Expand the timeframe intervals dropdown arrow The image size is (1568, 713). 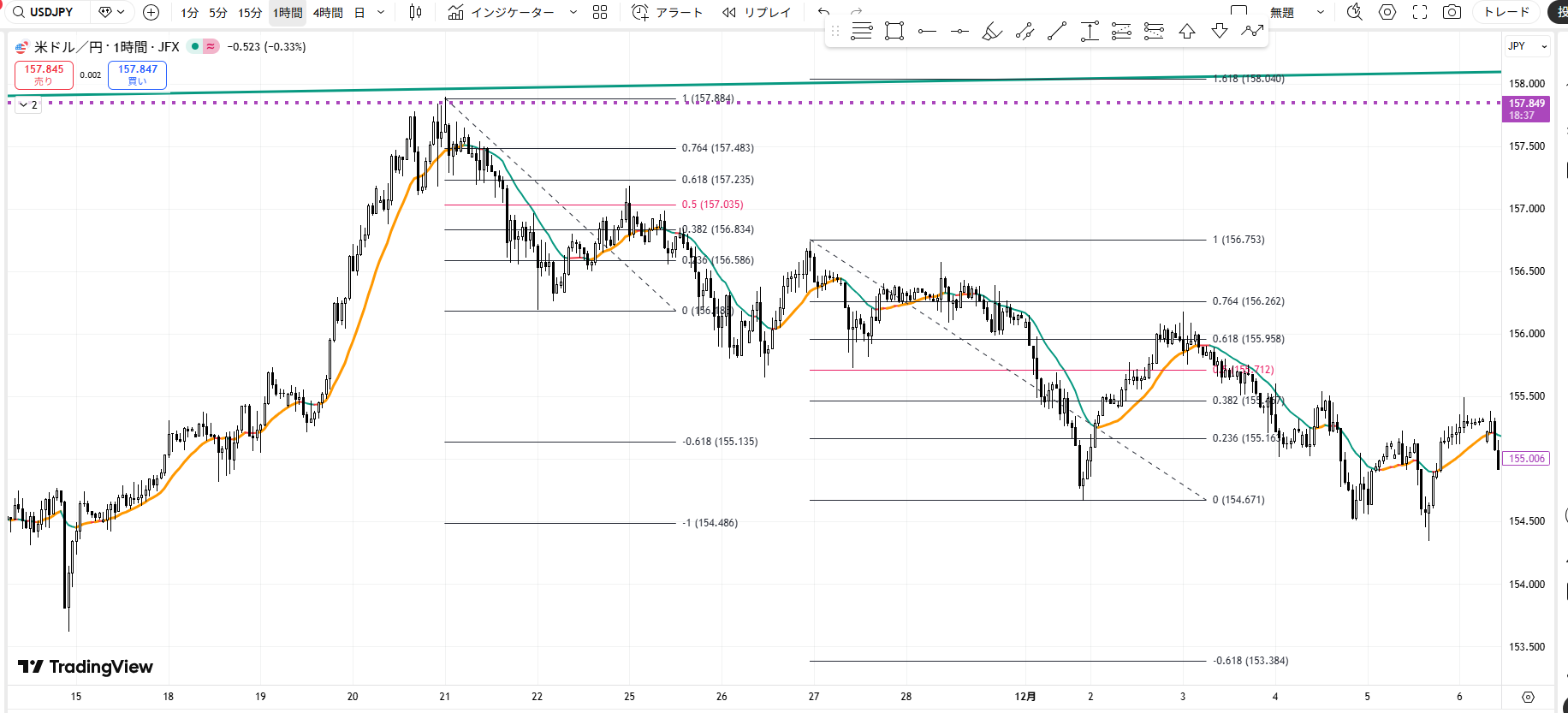[x=381, y=12]
